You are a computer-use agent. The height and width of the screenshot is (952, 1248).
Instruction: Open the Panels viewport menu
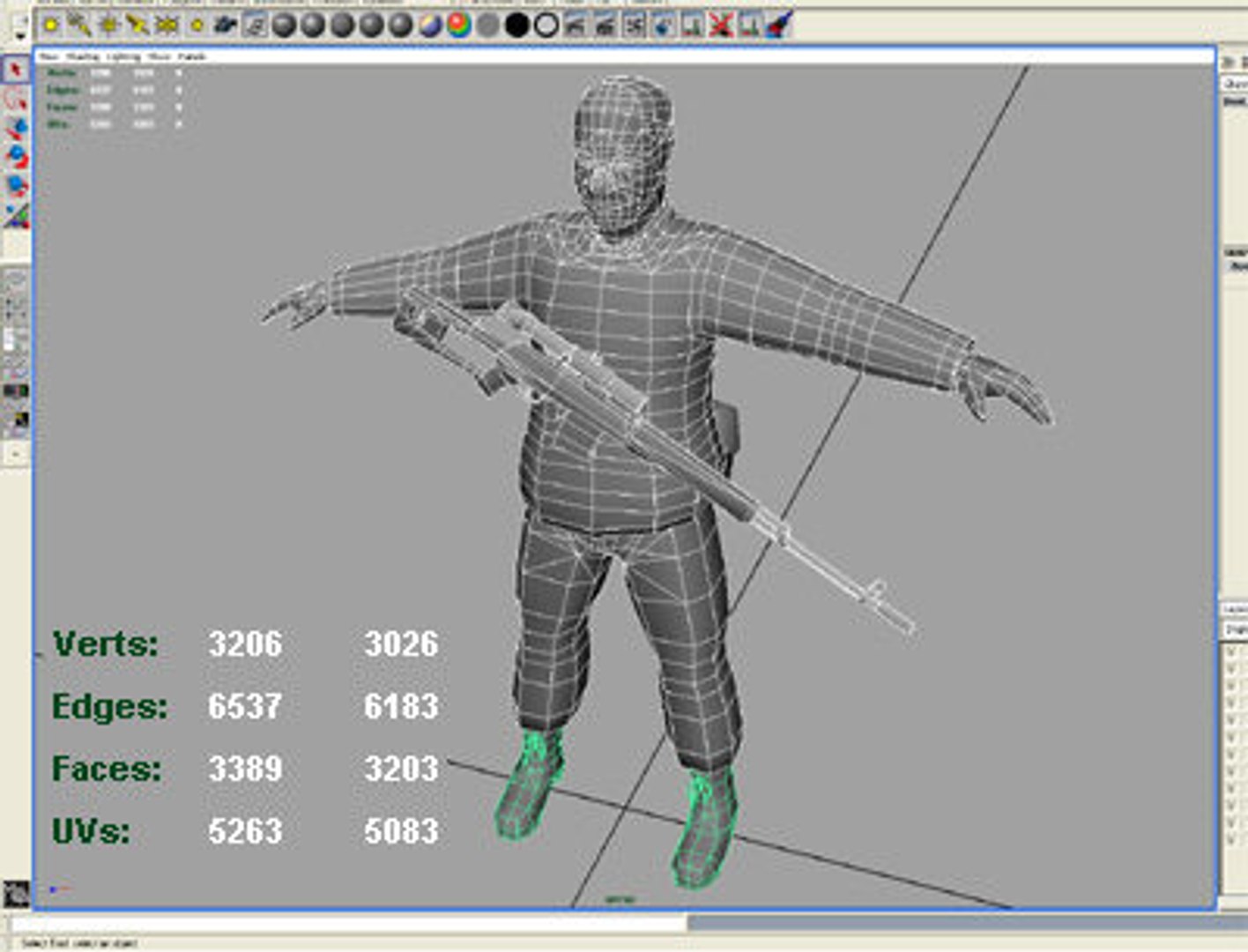pos(191,56)
